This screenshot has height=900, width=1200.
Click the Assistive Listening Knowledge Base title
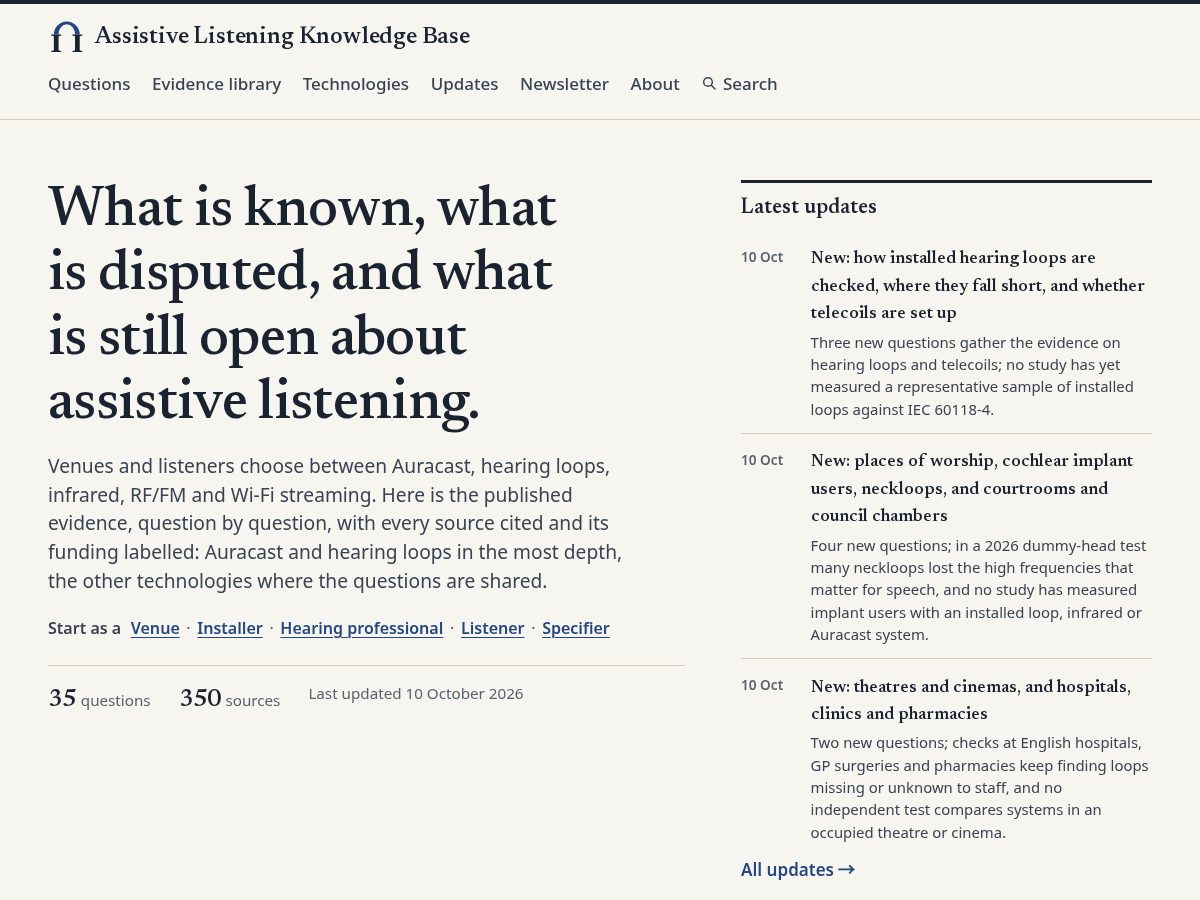(x=282, y=36)
